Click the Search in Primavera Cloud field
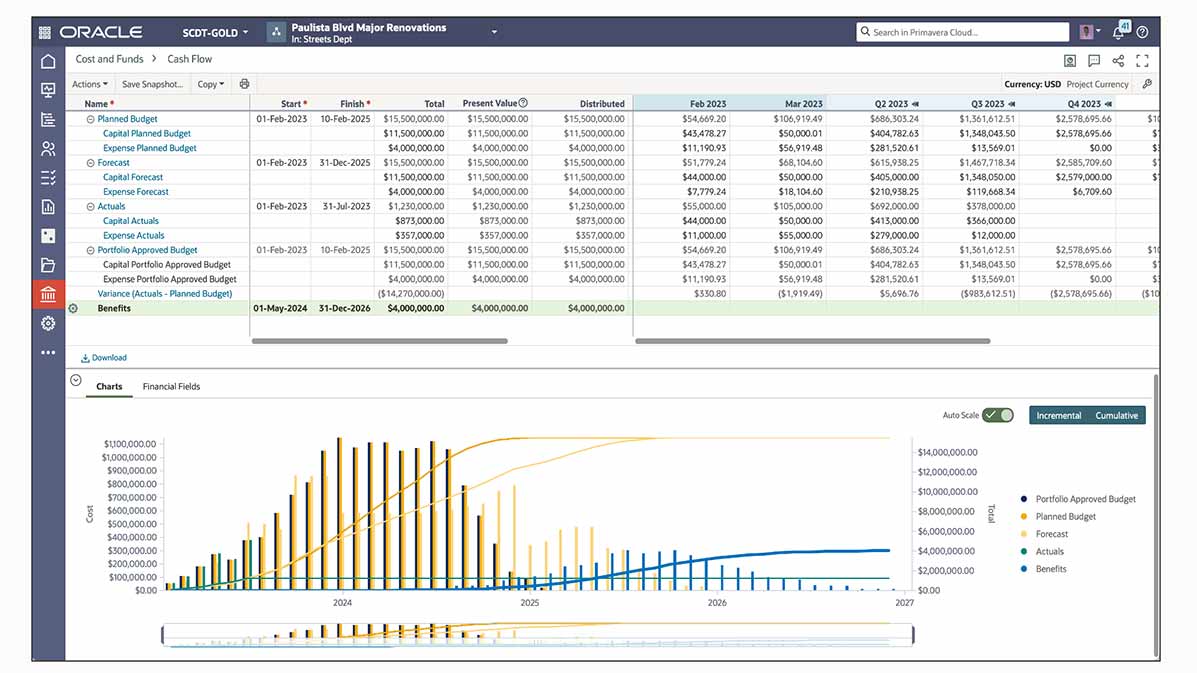Viewport: 1197px width, 673px height. coord(960,32)
